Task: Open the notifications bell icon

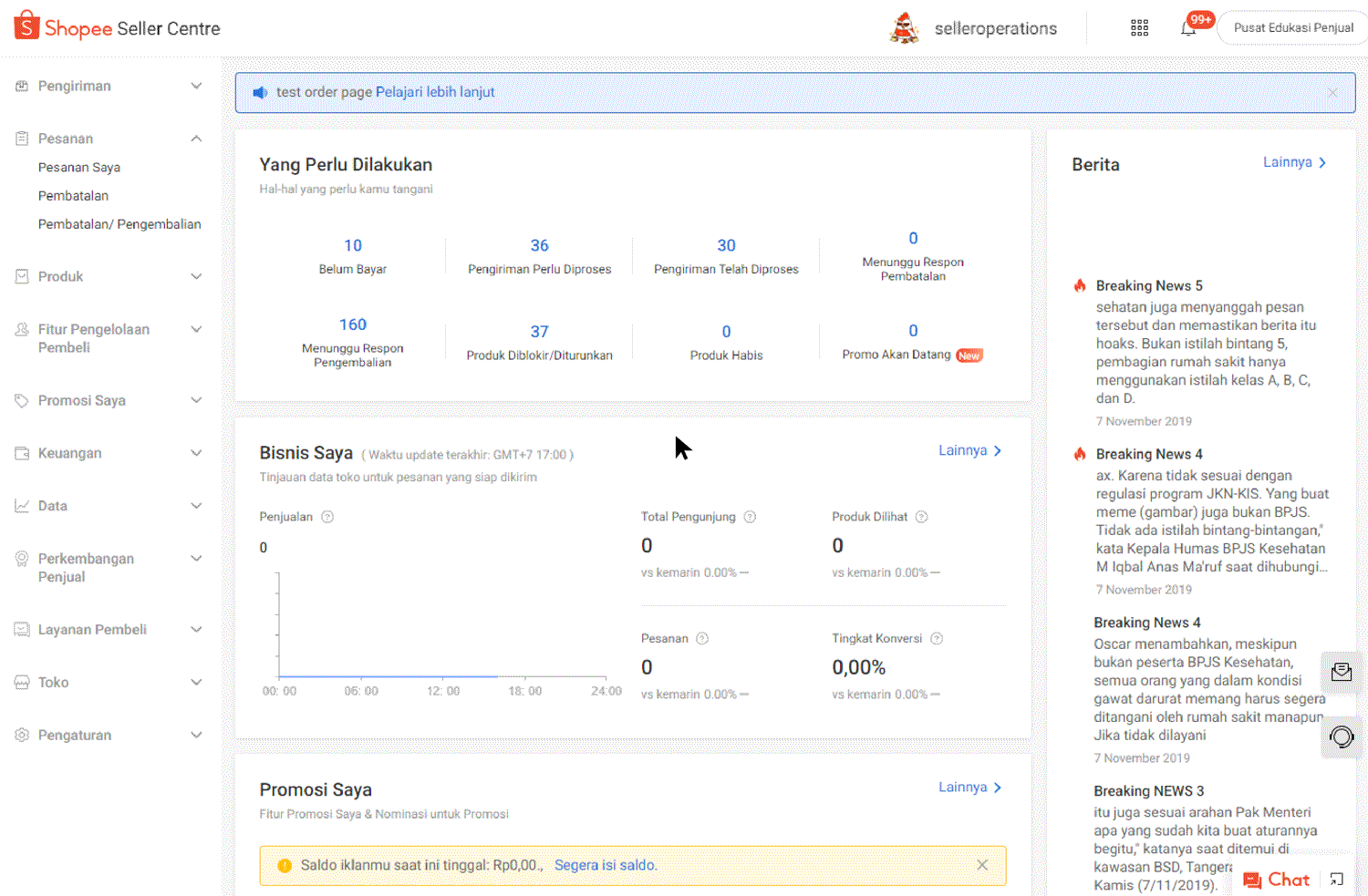Action: point(1187,28)
